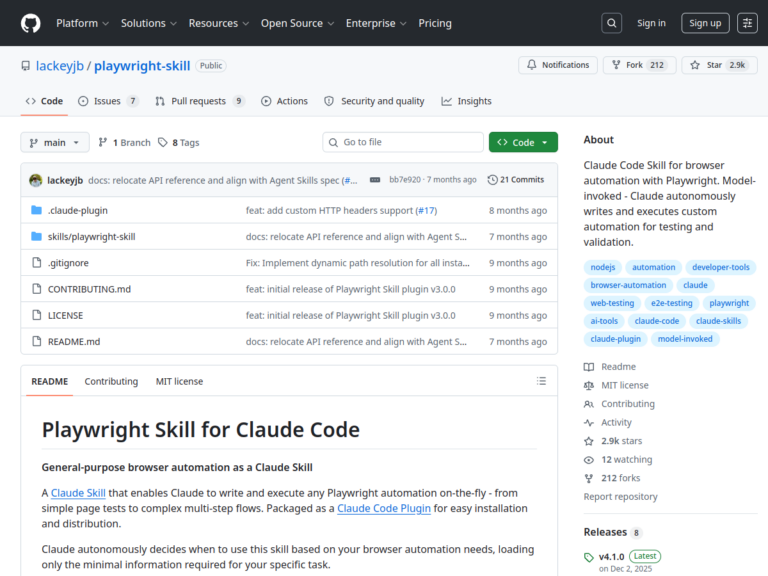Switch to the Issues tab

pos(108,101)
